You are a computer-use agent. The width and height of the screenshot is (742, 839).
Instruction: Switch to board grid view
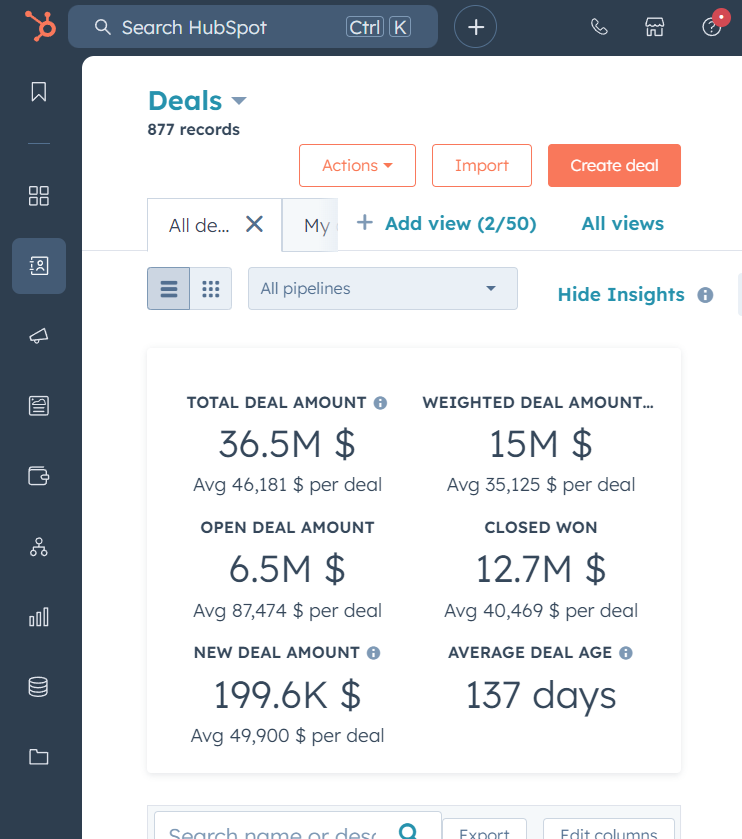point(210,289)
